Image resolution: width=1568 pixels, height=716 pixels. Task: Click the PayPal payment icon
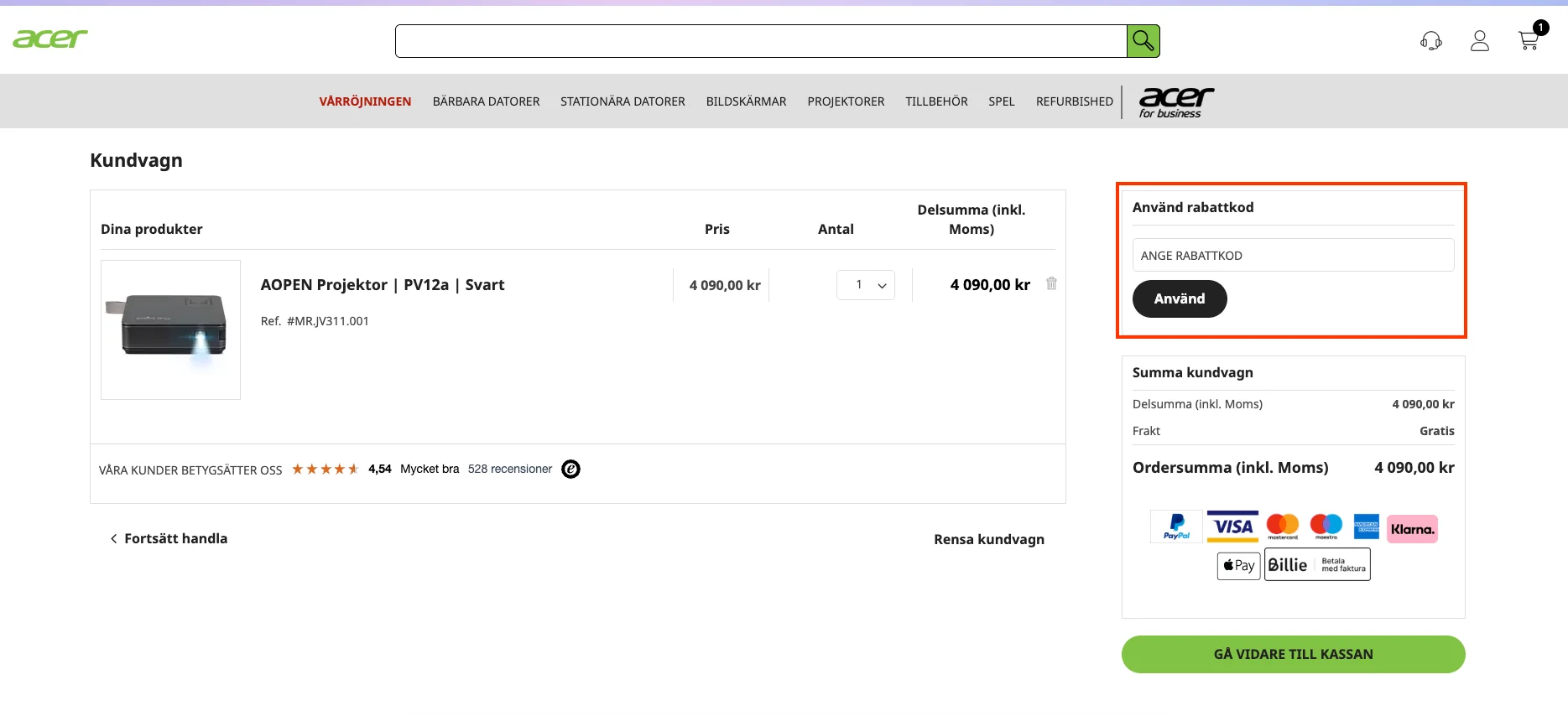[1176, 527]
